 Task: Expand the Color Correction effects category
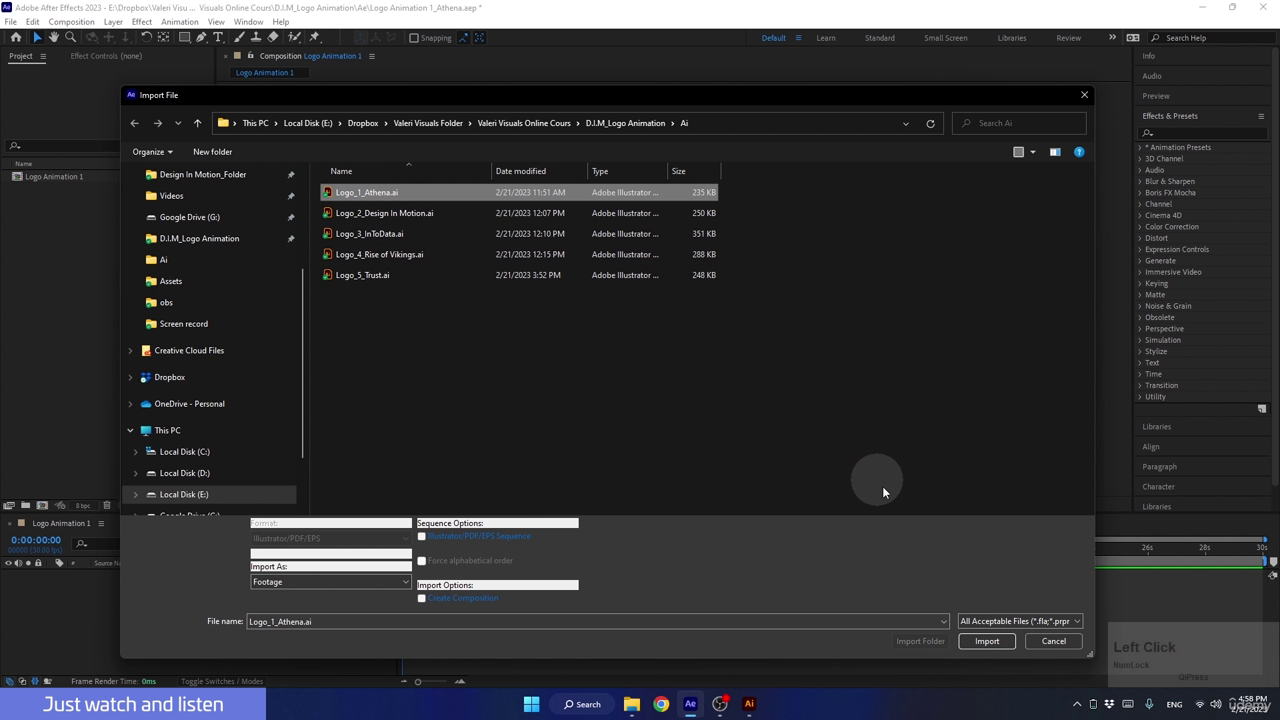(x=1140, y=227)
